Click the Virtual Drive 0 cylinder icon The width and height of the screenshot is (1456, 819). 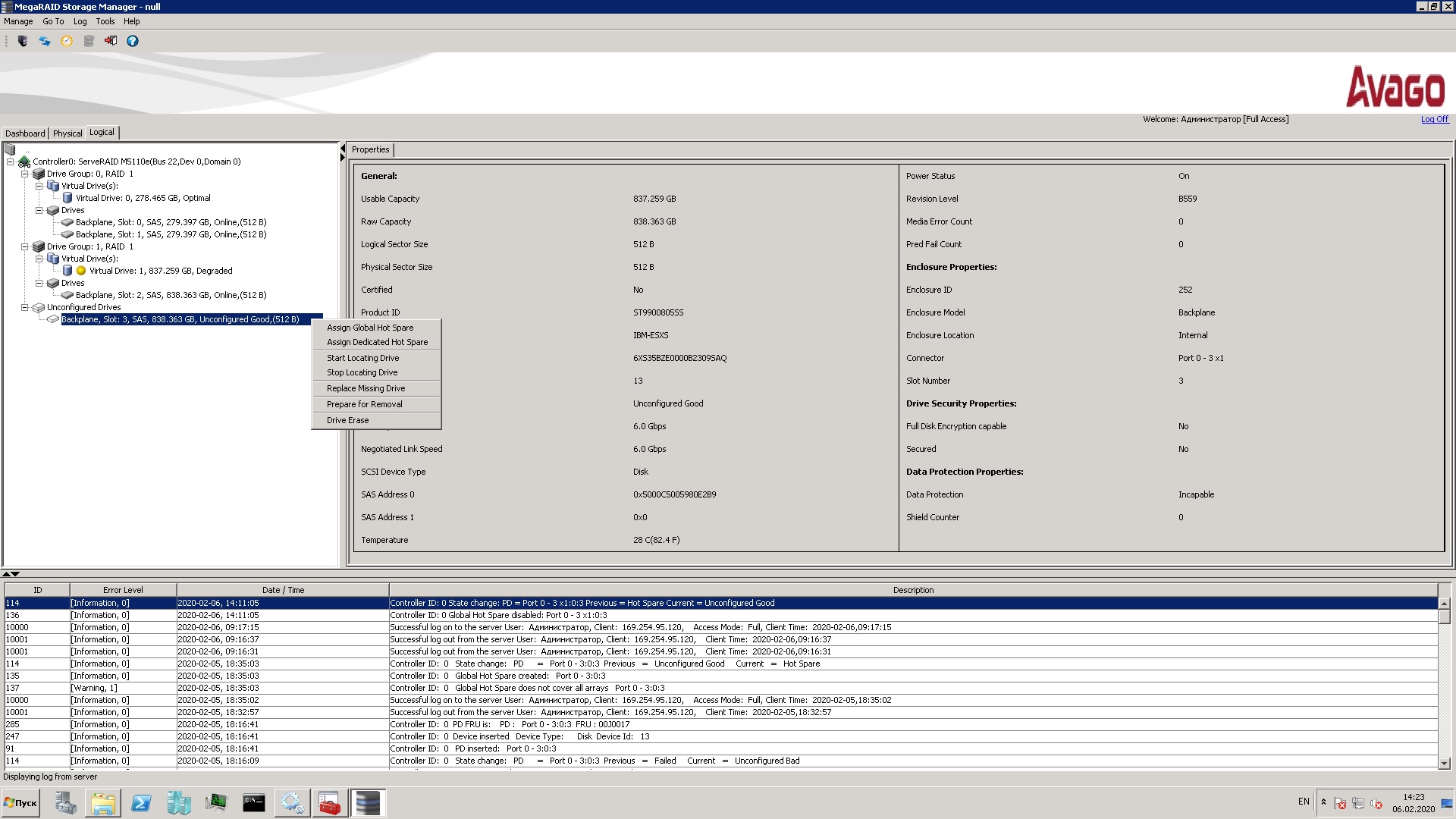click(67, 198)
